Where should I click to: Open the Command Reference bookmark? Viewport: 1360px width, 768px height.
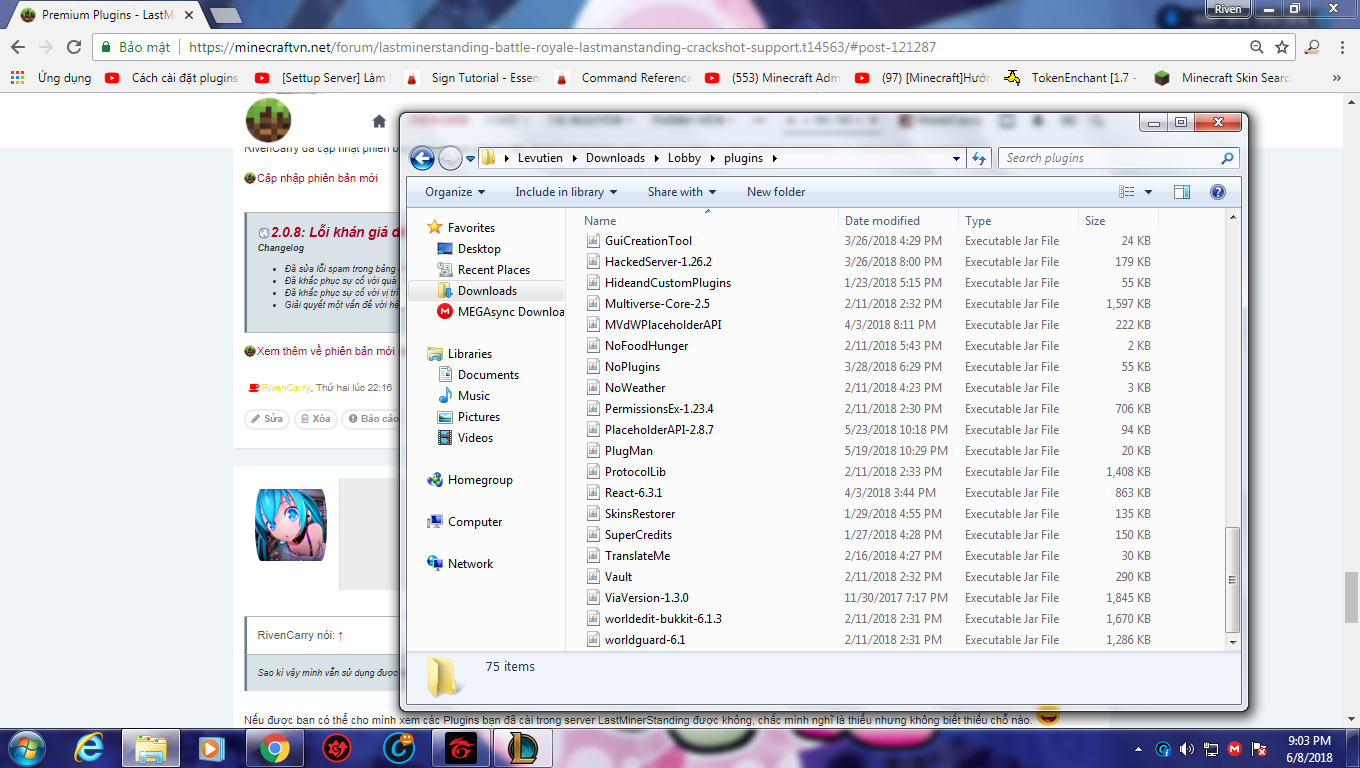point(624,78)
